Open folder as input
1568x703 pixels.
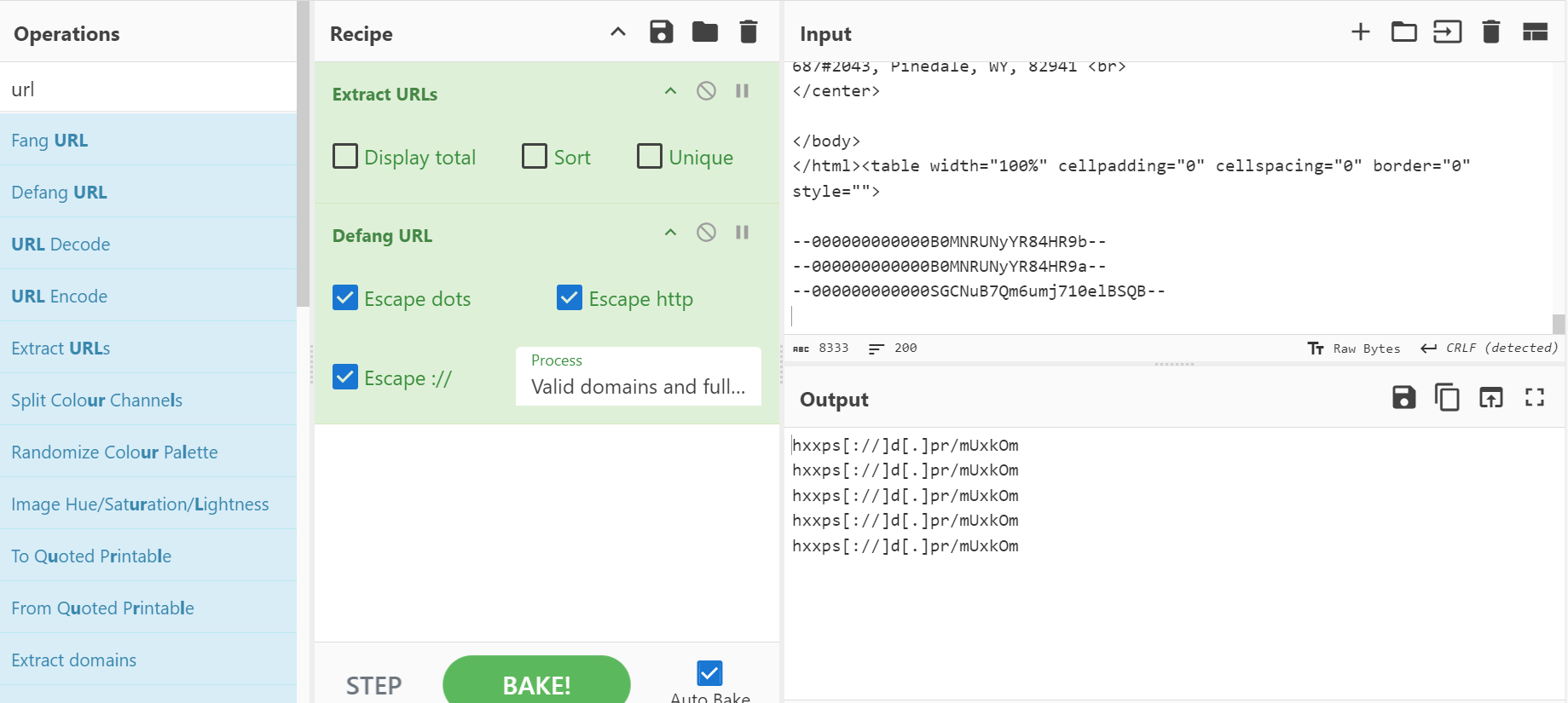point(1404,32)
